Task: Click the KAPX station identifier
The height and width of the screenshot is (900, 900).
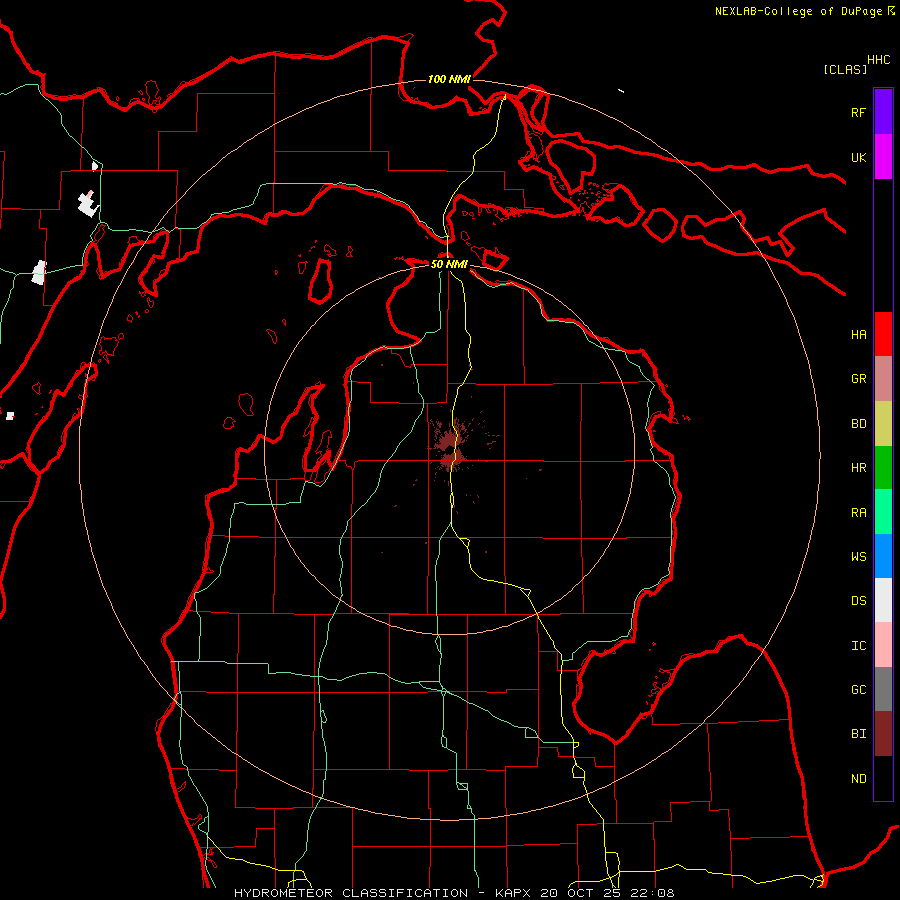Action: [514, 893]
